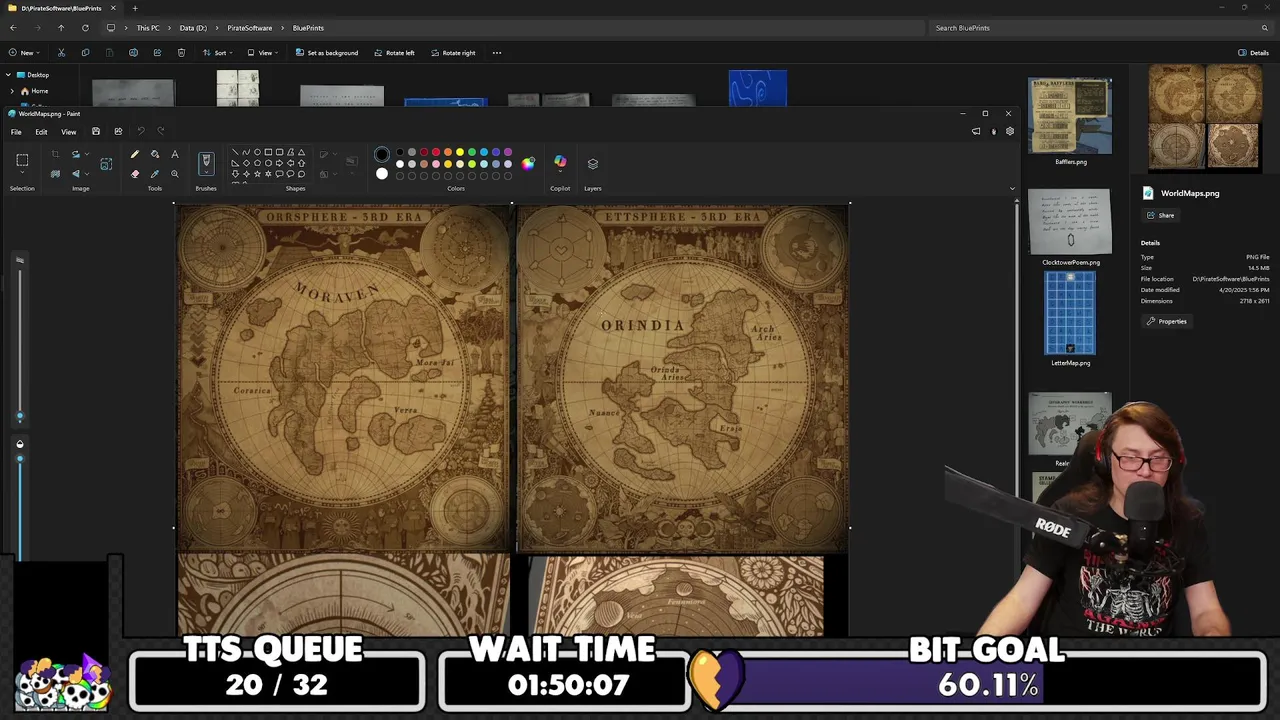Select the white Color 2 circle
This screenshot has height=720, width=1280.
pos(382,174)
